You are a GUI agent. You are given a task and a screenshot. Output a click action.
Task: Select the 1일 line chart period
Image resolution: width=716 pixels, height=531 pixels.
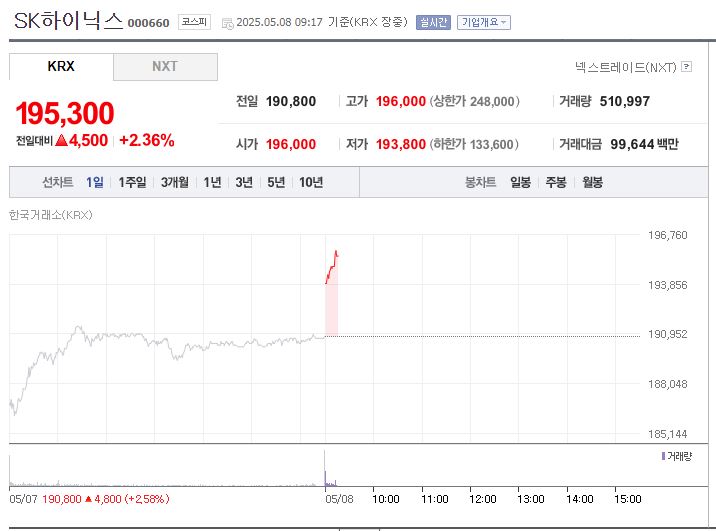point(95,182)
